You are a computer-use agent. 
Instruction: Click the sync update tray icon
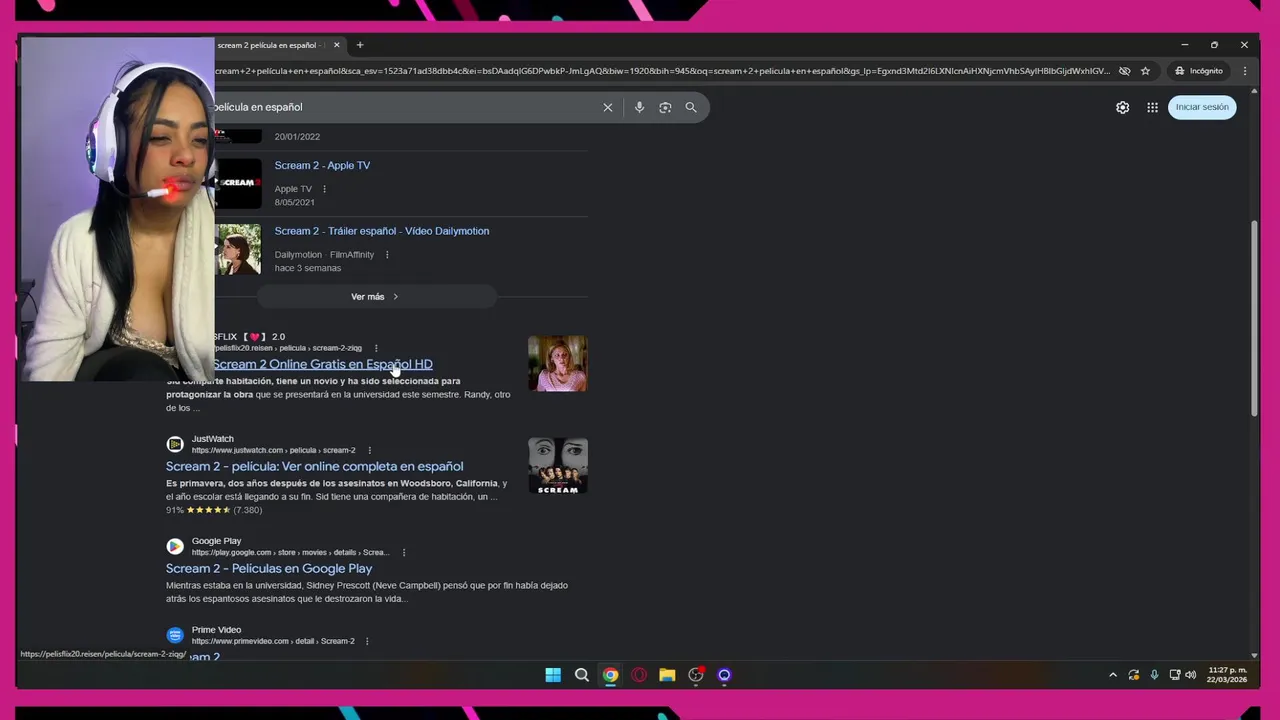click(1133, 675)
